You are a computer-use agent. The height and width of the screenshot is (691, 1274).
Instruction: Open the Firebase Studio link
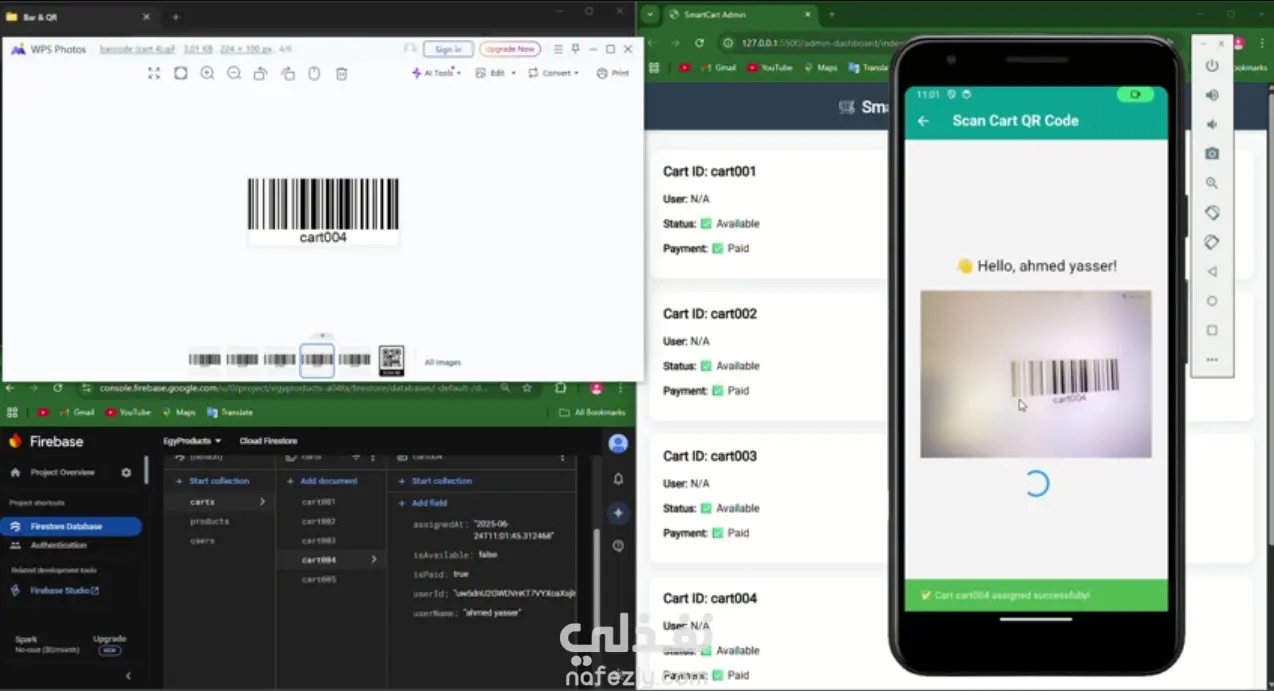(x=64, y=590)
